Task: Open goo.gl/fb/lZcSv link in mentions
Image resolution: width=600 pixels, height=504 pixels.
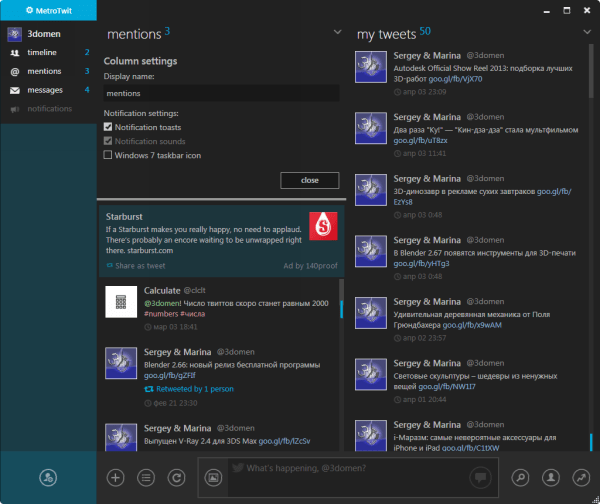Action: click(x=284, y=441)
